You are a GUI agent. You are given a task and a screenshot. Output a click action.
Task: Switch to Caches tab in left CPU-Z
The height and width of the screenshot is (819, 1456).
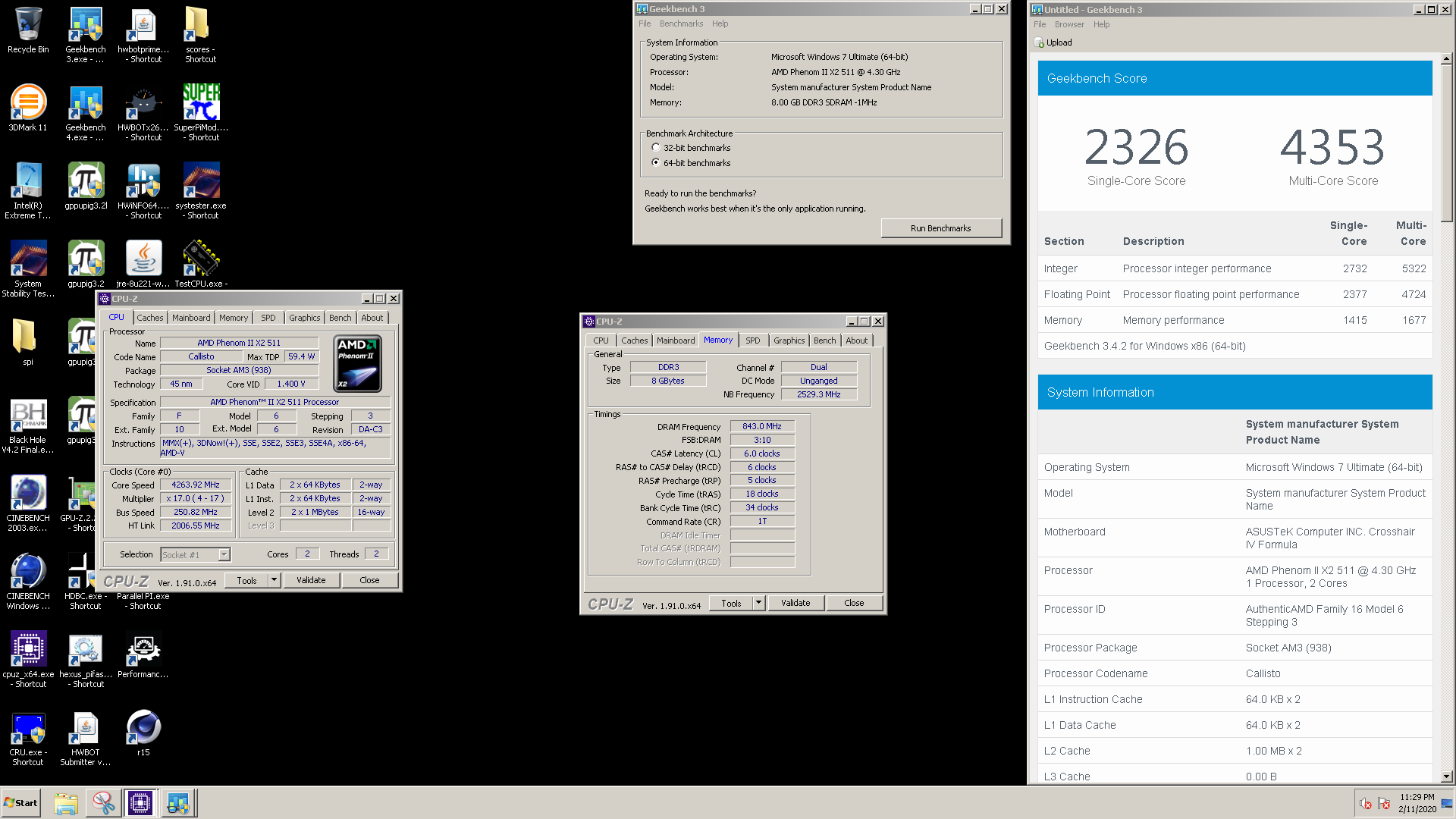pos(149,318)
